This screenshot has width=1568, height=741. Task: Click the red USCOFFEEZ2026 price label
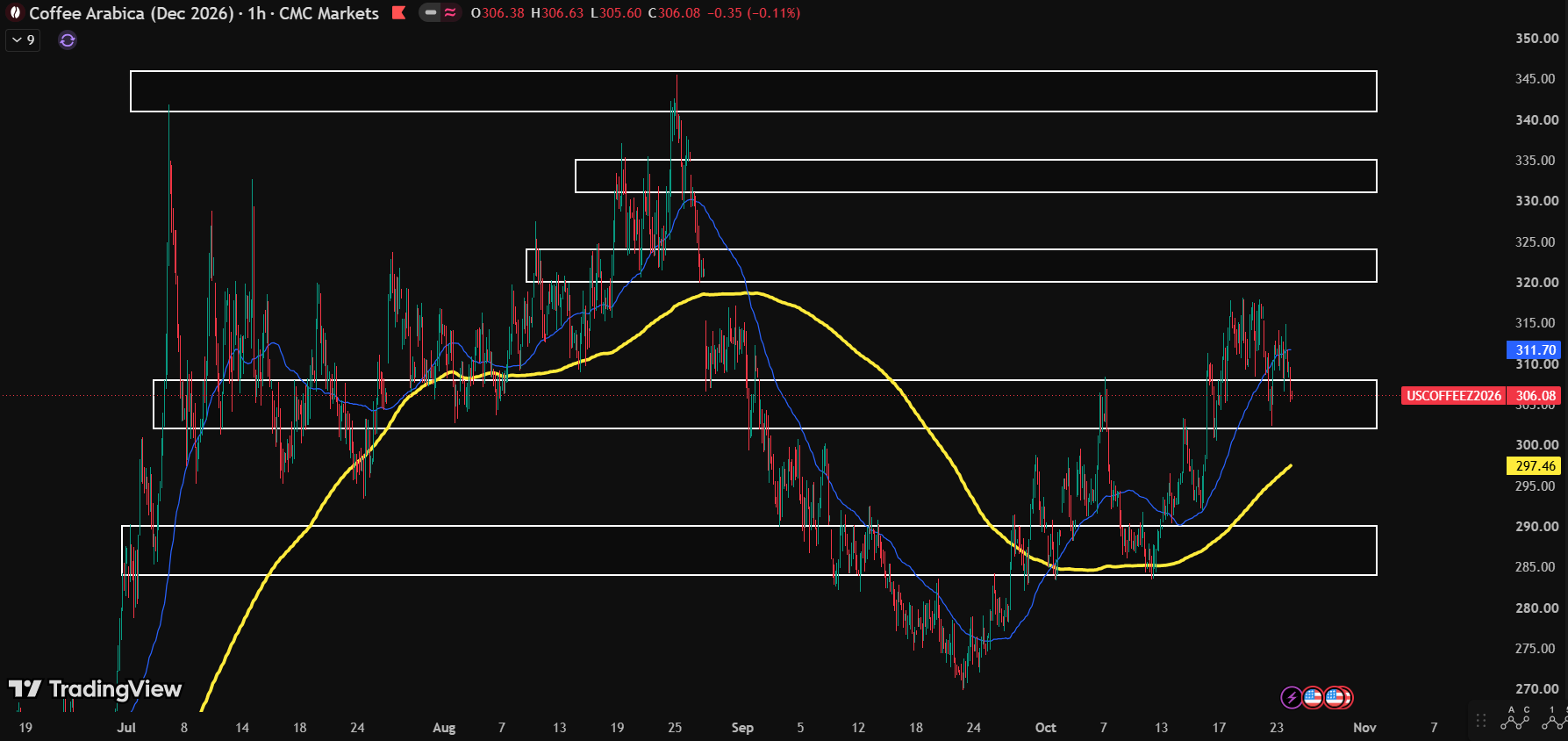(1453, 396)
